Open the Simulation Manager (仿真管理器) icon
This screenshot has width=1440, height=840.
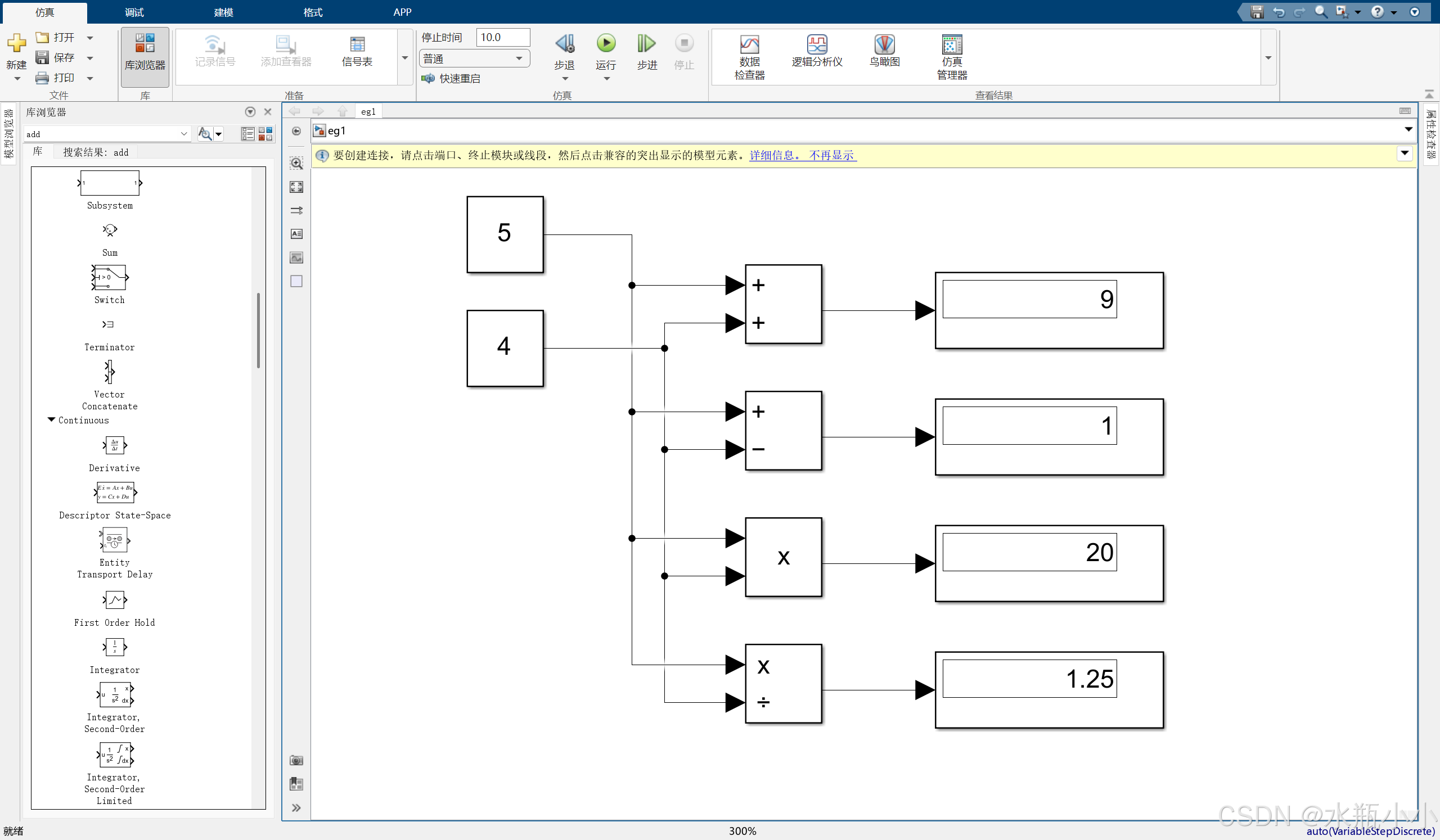click(951, 44)
